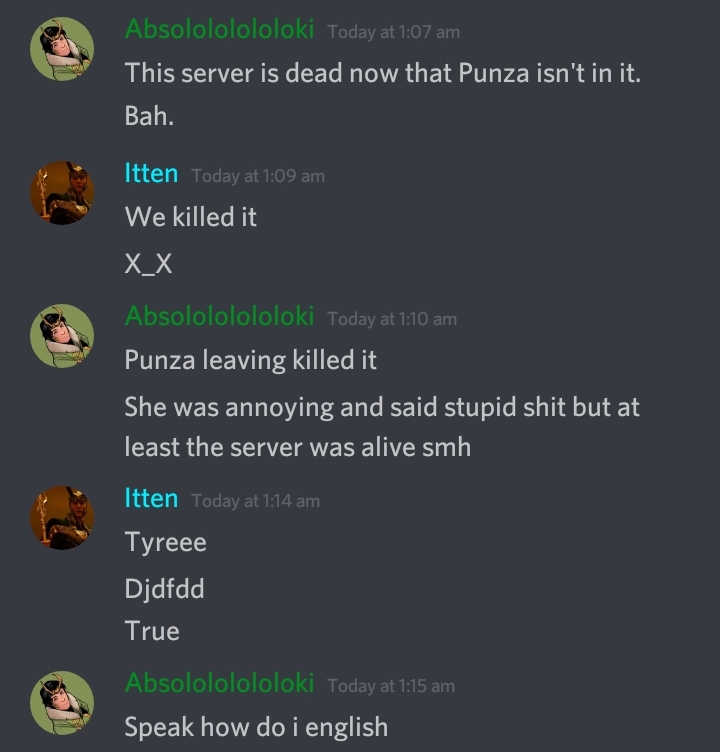The width and height of the screenshot is (720, 752).
Task: Click username Itten at 1:09 am
Action: coord(151,173)
